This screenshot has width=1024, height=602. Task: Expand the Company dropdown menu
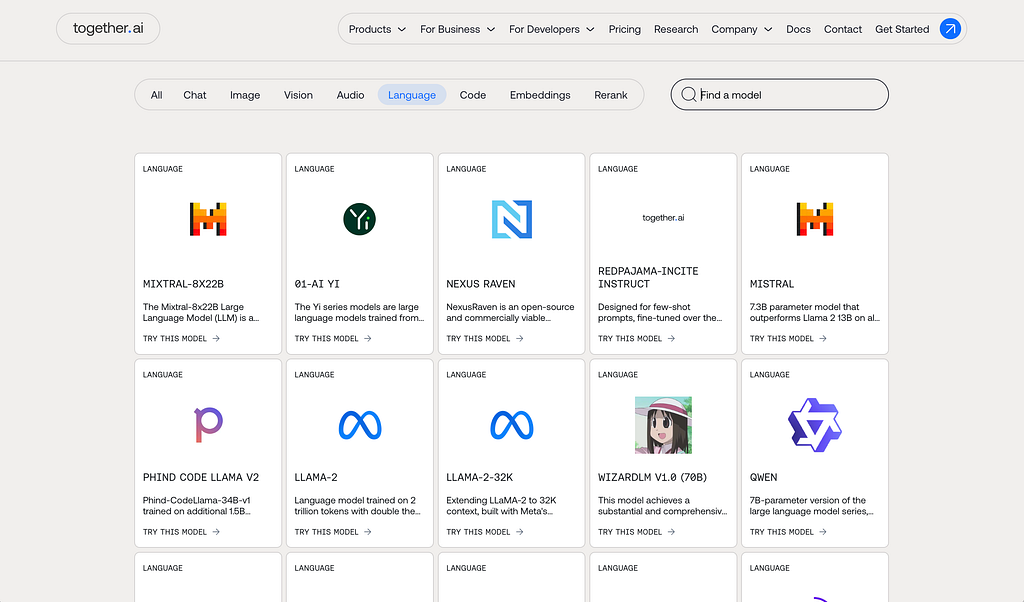coord(742,29)
